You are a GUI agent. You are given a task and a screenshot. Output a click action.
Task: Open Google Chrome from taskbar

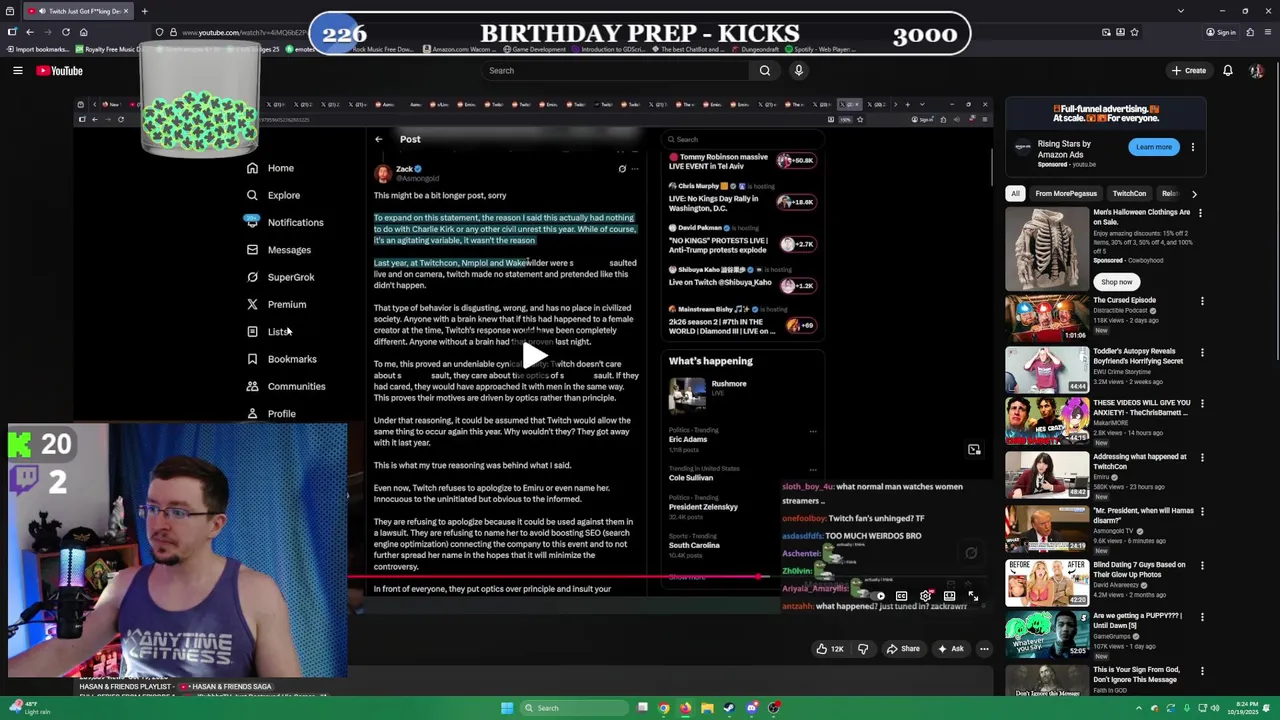663,708
